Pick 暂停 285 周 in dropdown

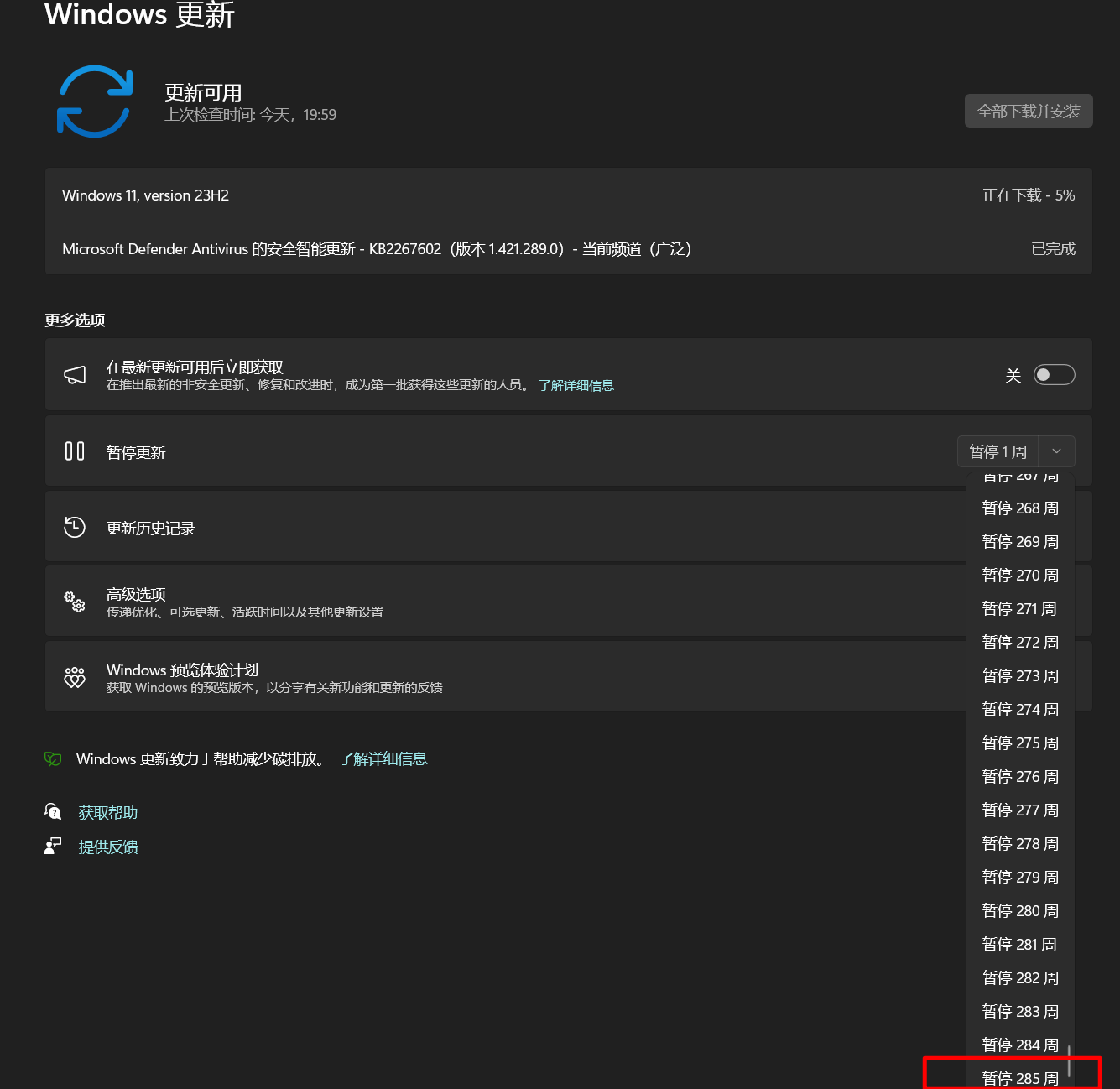pyautogui.click(x=1020, y=1078)
